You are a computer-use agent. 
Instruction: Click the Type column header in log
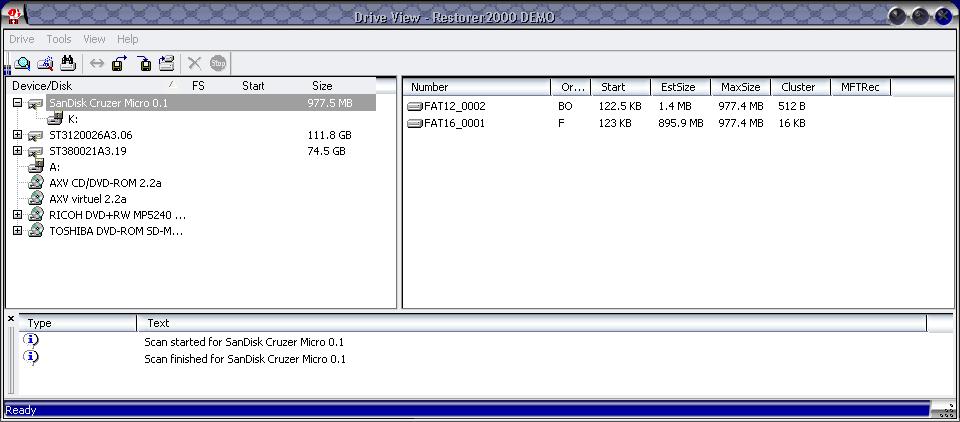point(78,323)
